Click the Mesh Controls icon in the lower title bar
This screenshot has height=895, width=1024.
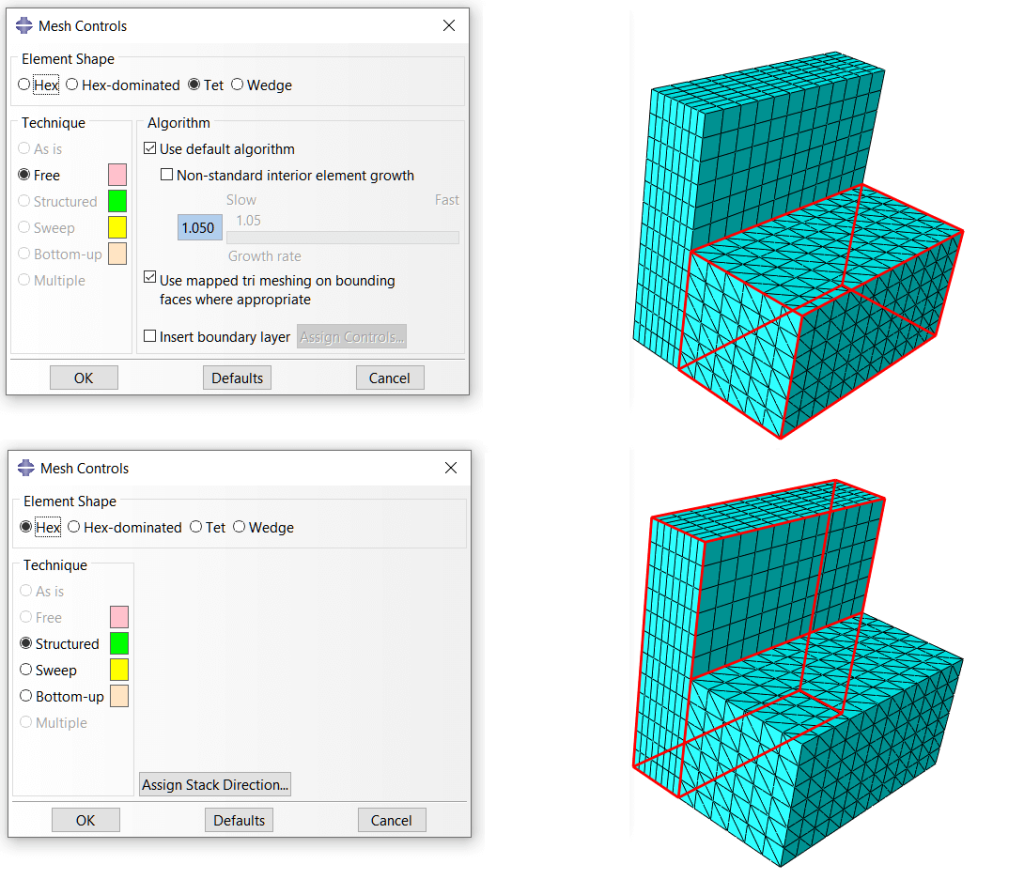click(x=24, y=467)
